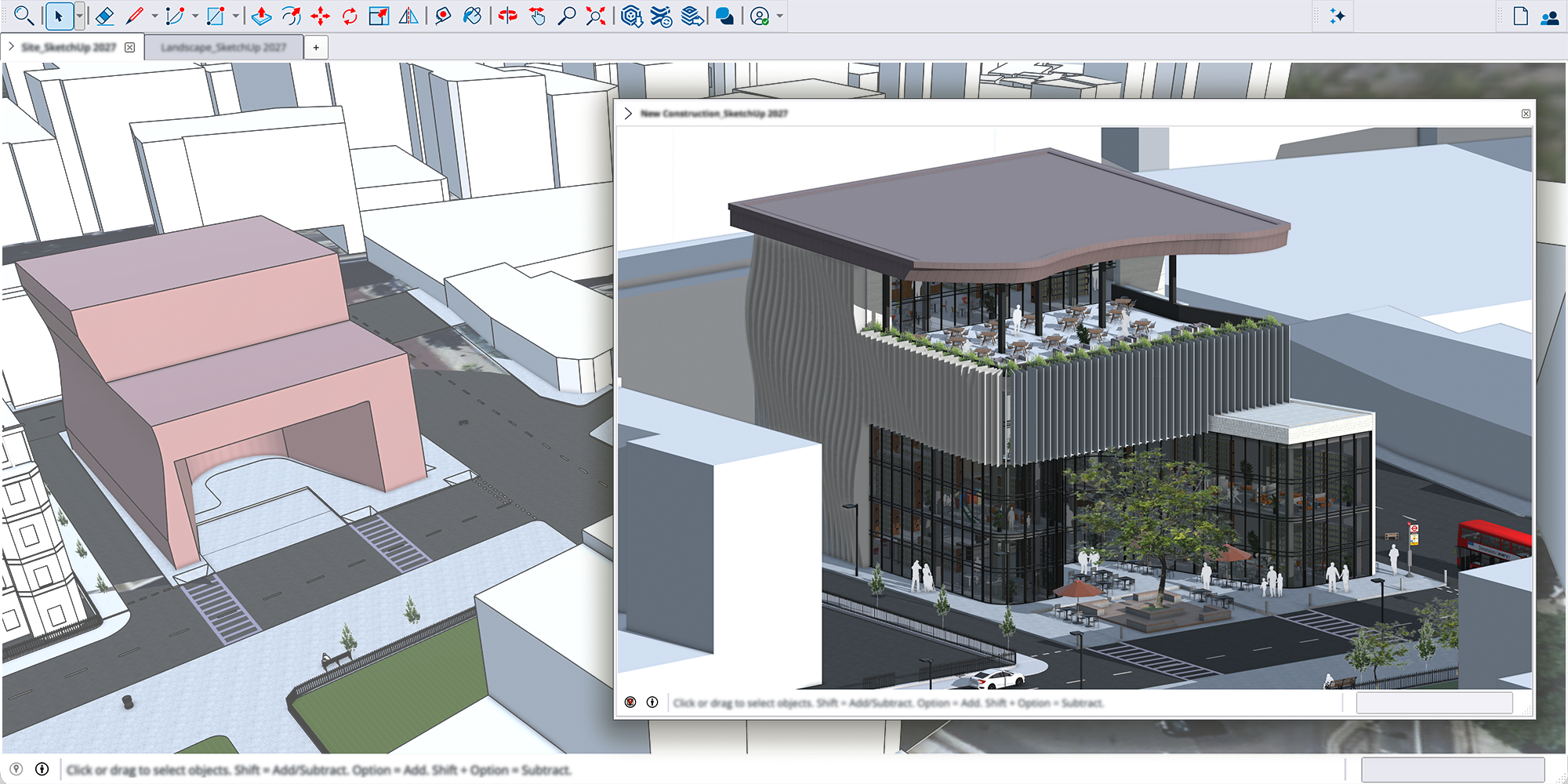
Task: Click the geolocation pin icon in main status bar
Action: click(x=16, y=769)
